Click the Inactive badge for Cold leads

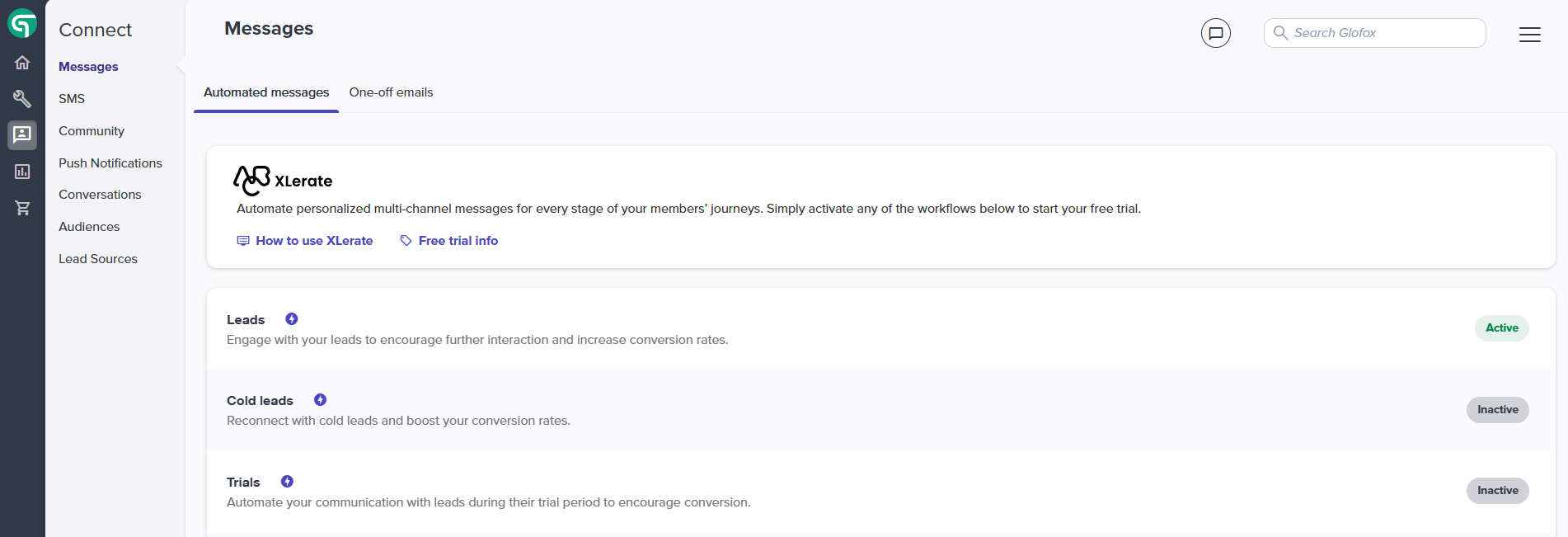[1497, 410]
